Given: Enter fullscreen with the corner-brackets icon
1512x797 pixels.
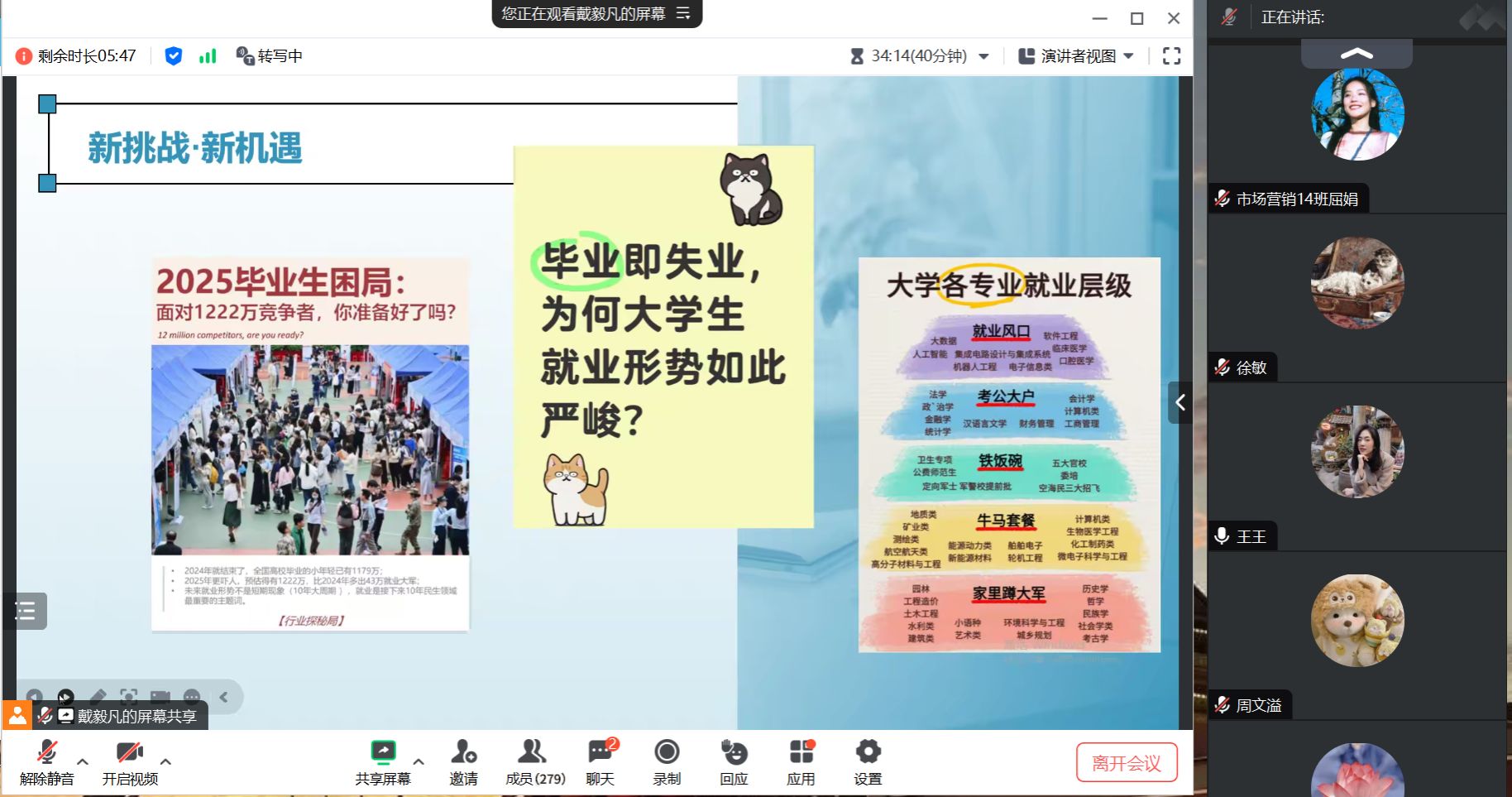Looking at the screenshot, I should point(1171,56).
